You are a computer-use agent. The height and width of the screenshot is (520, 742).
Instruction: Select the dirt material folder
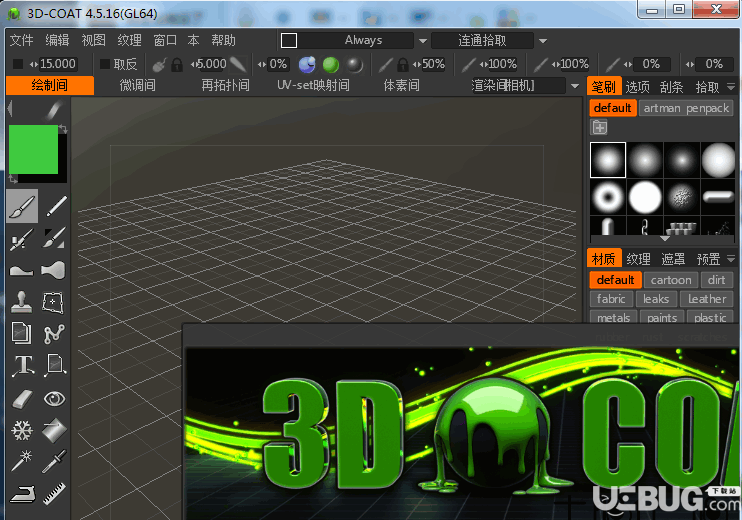[716, 280]
